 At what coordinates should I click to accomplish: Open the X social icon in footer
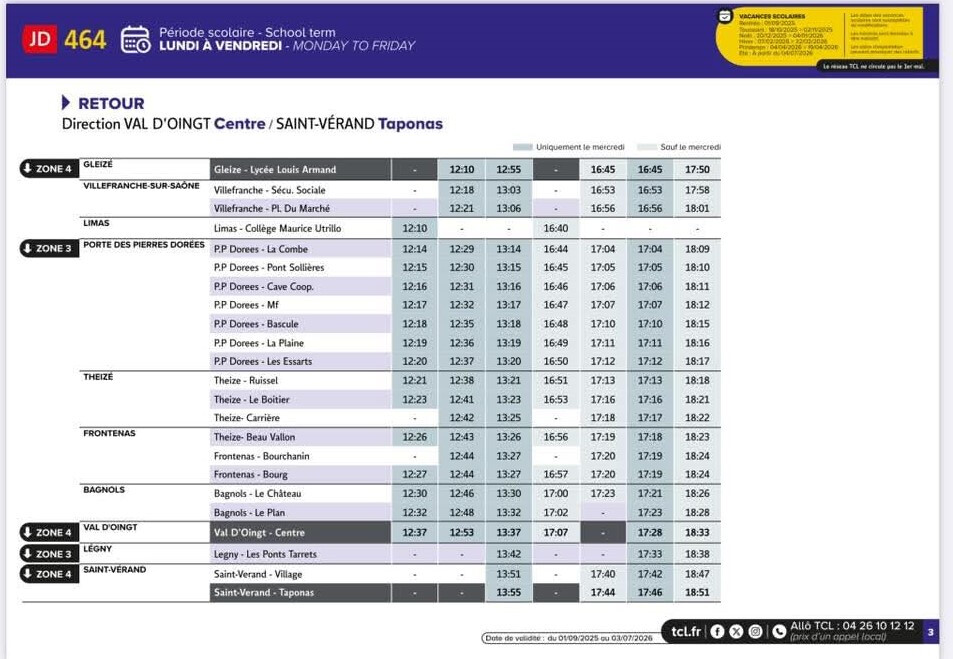point(736,632)
